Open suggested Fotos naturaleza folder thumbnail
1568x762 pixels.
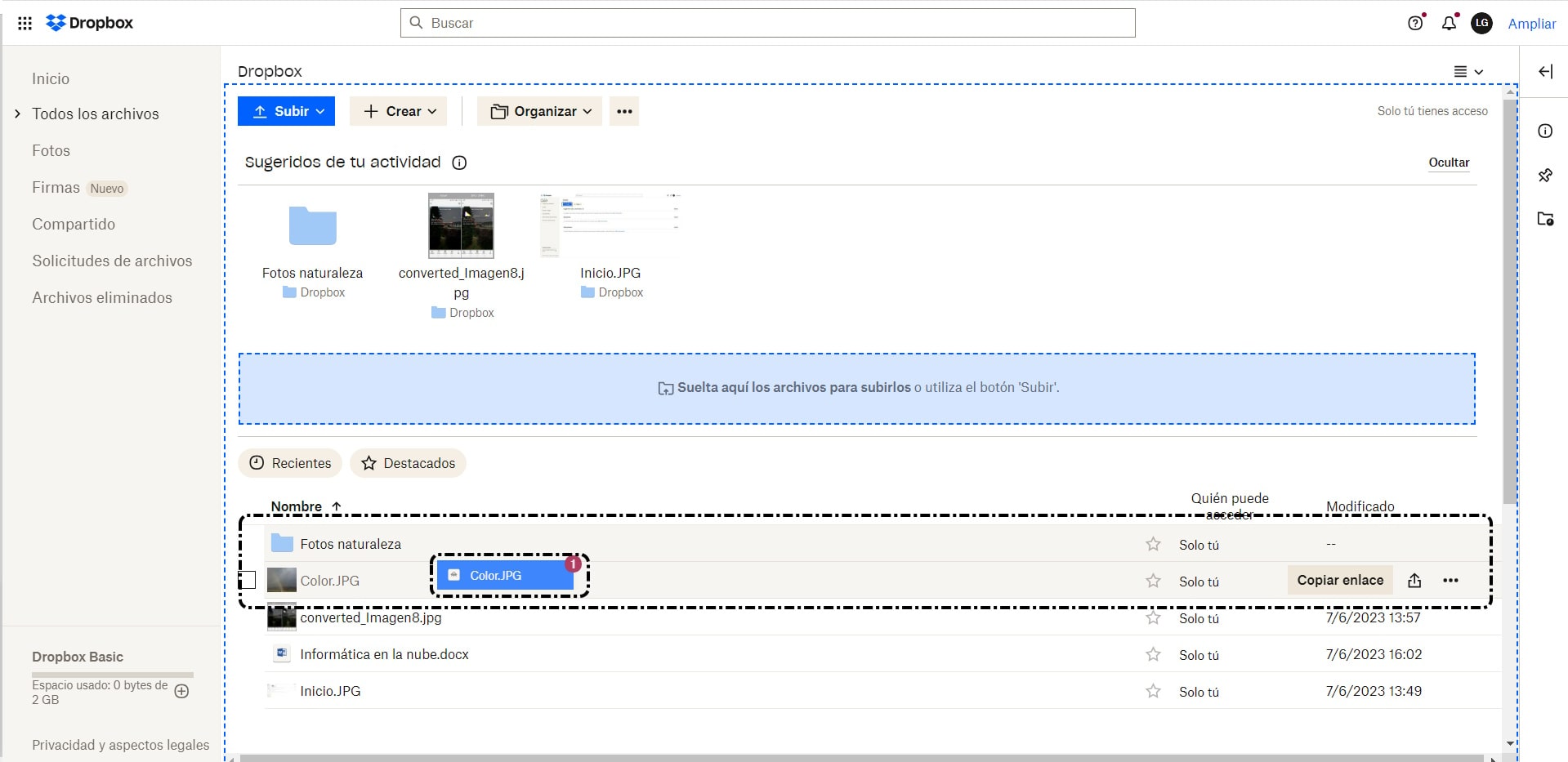tap(312, 226)
